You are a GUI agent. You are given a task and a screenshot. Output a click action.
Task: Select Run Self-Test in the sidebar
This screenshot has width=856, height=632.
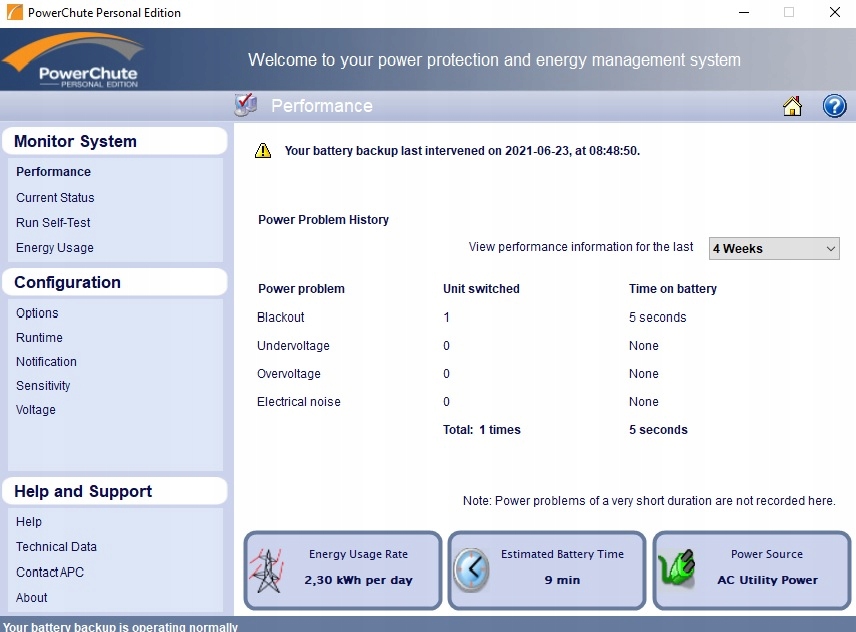(53, 223)
